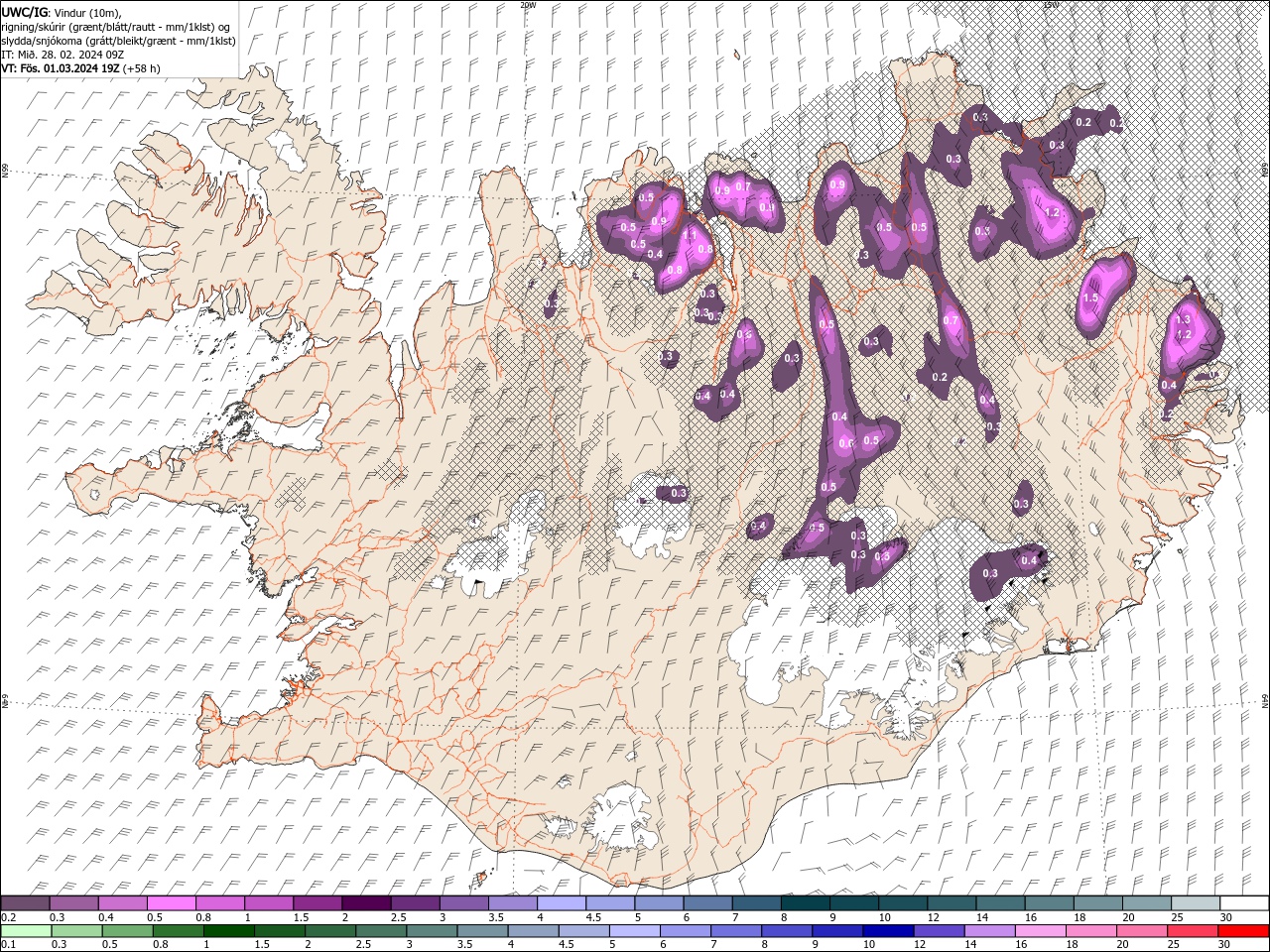Viewport: 1270px width, 952px height.
Task: Click the lavender 4 swatch in the upper legend row
Action: pos(561,902)
